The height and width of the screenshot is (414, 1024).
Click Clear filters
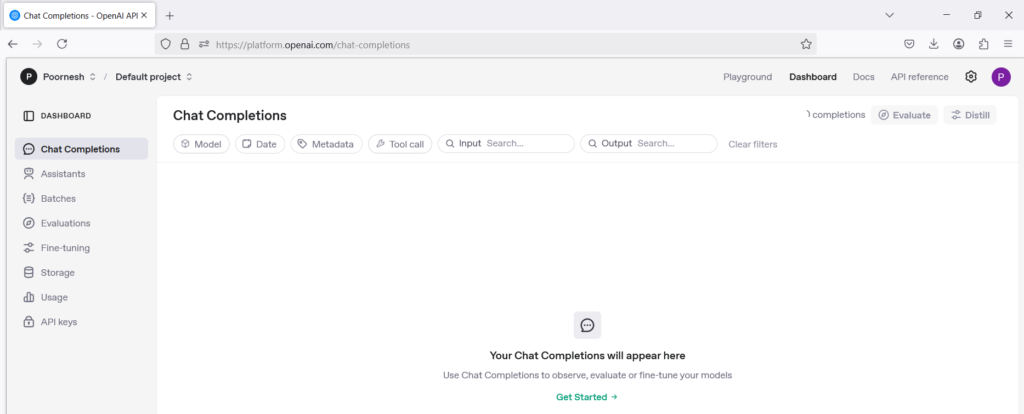pos(752,144)
